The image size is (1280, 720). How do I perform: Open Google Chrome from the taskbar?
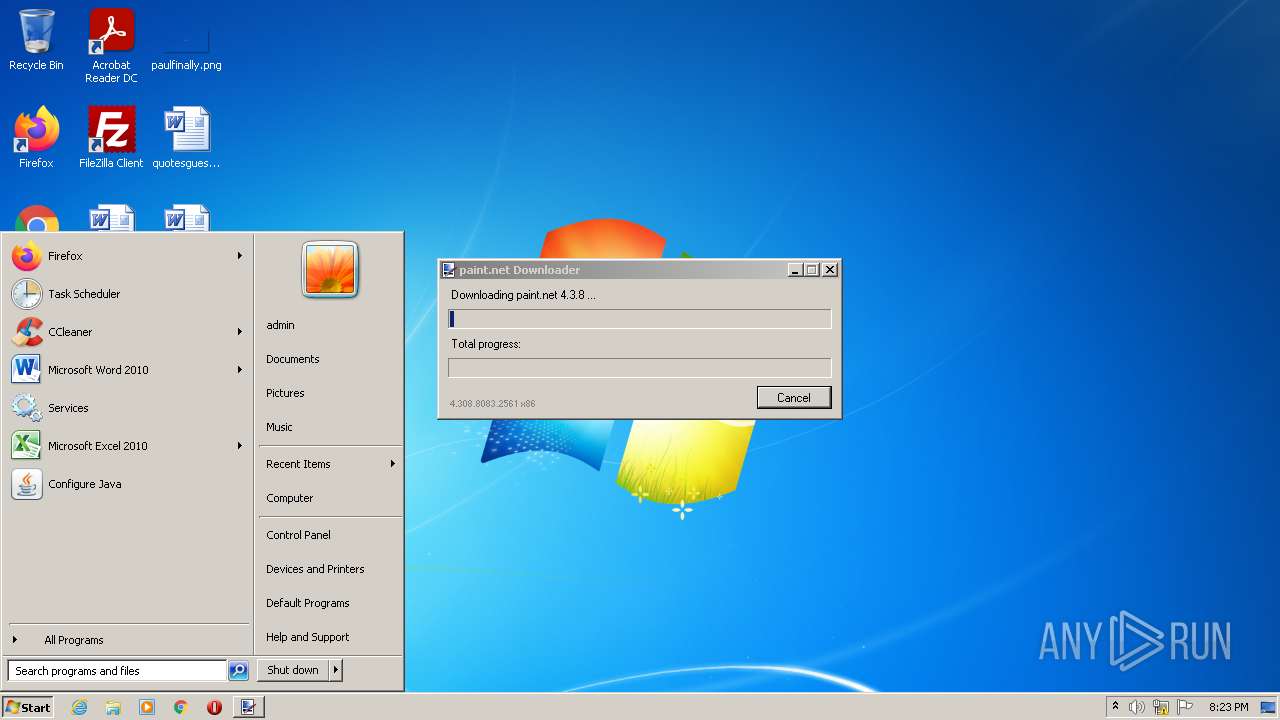181,707
